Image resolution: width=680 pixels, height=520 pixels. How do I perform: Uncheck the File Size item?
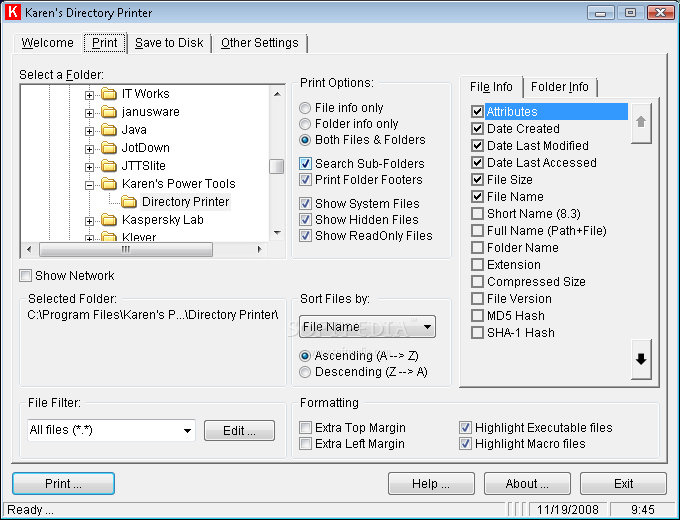477,180
